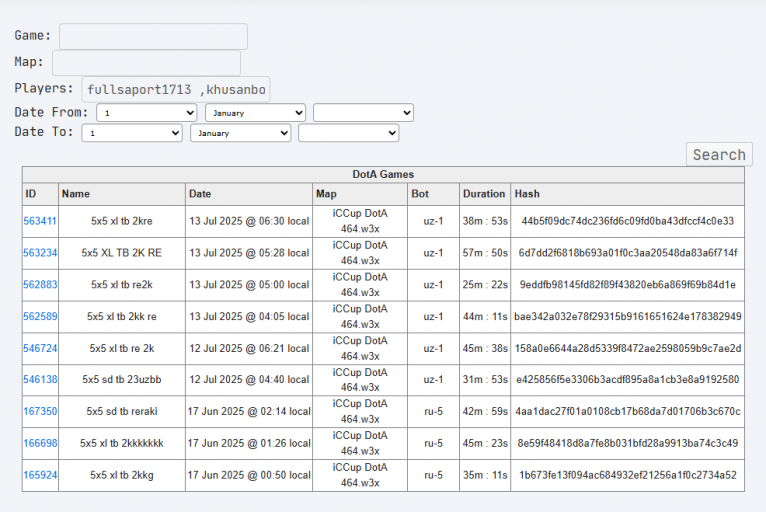
Task: Open the Date From year dropdown
Action: pos(363,113)
